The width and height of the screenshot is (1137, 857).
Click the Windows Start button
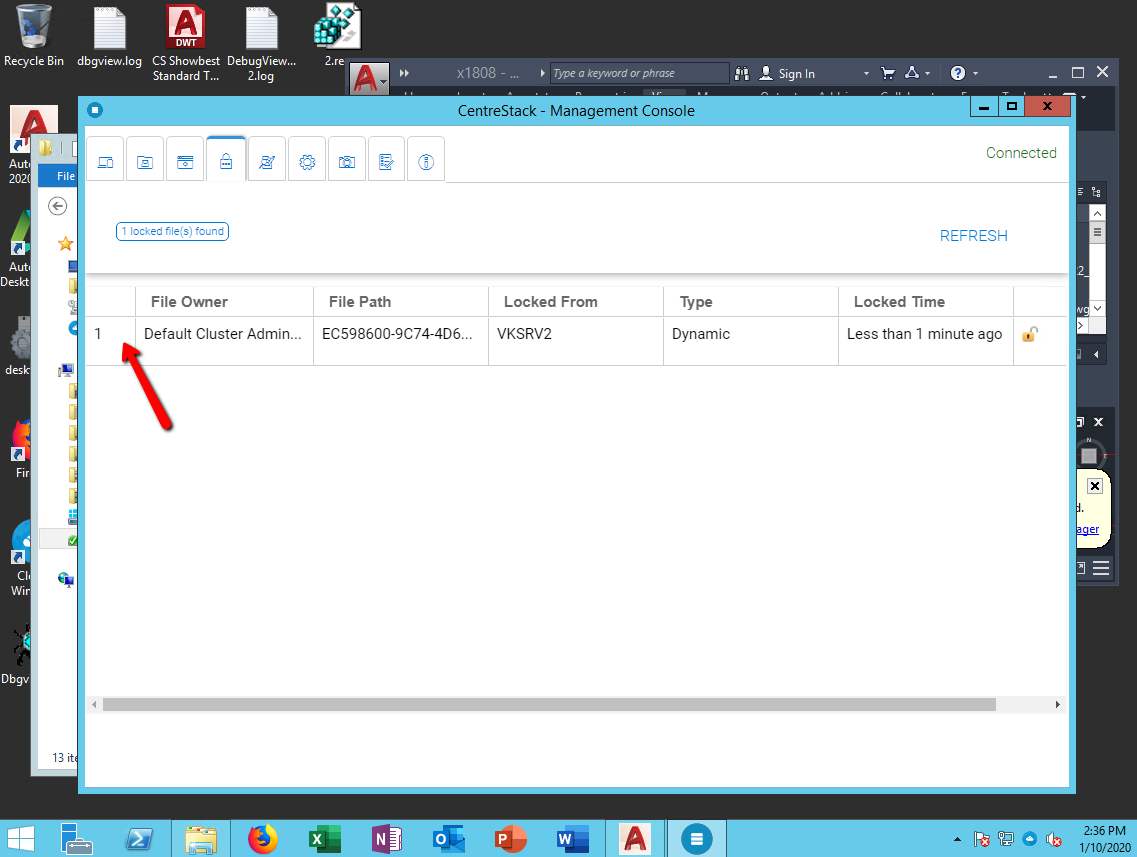coord(20,839)
